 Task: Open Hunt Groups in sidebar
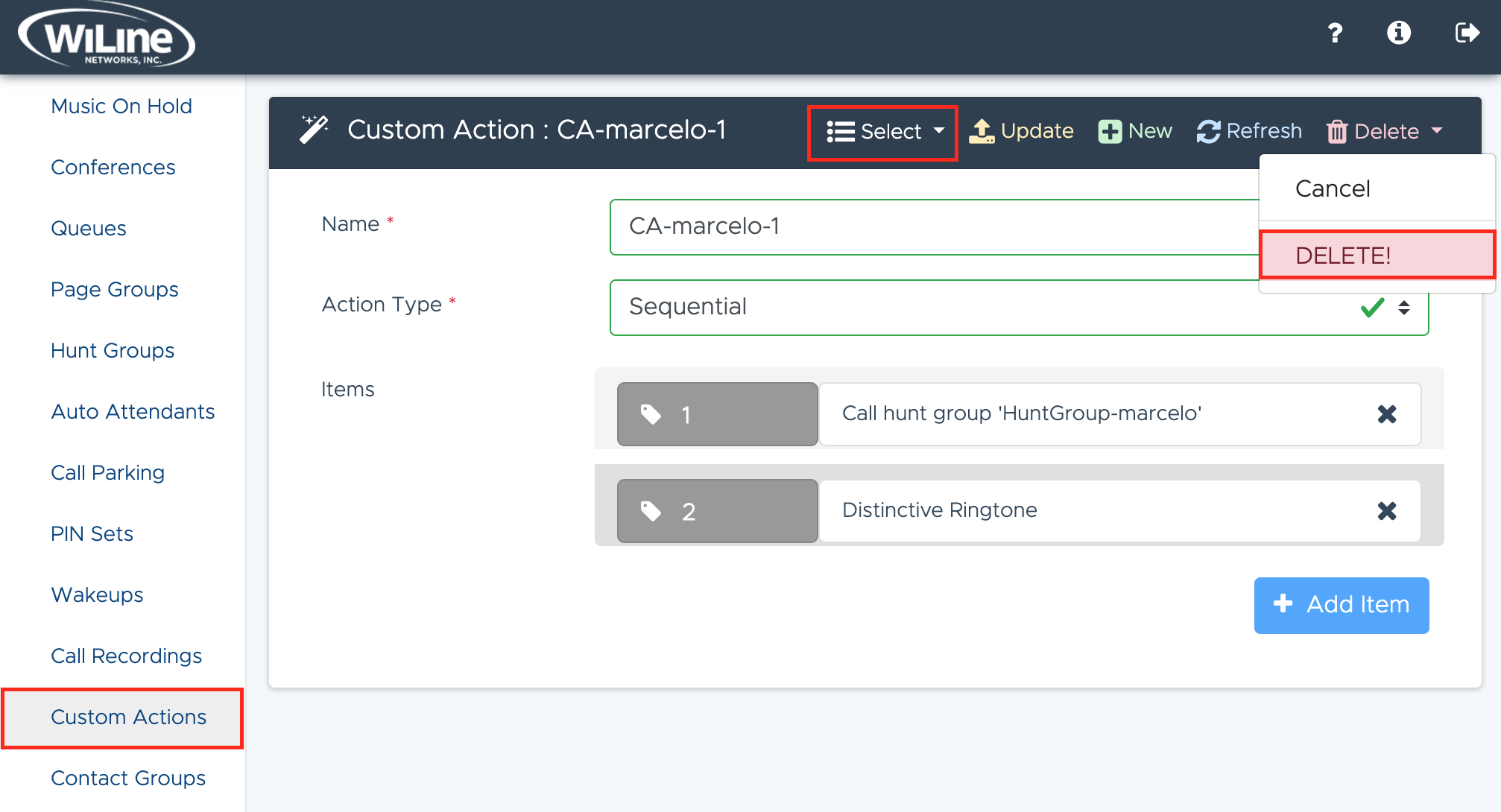pos(113,351)
